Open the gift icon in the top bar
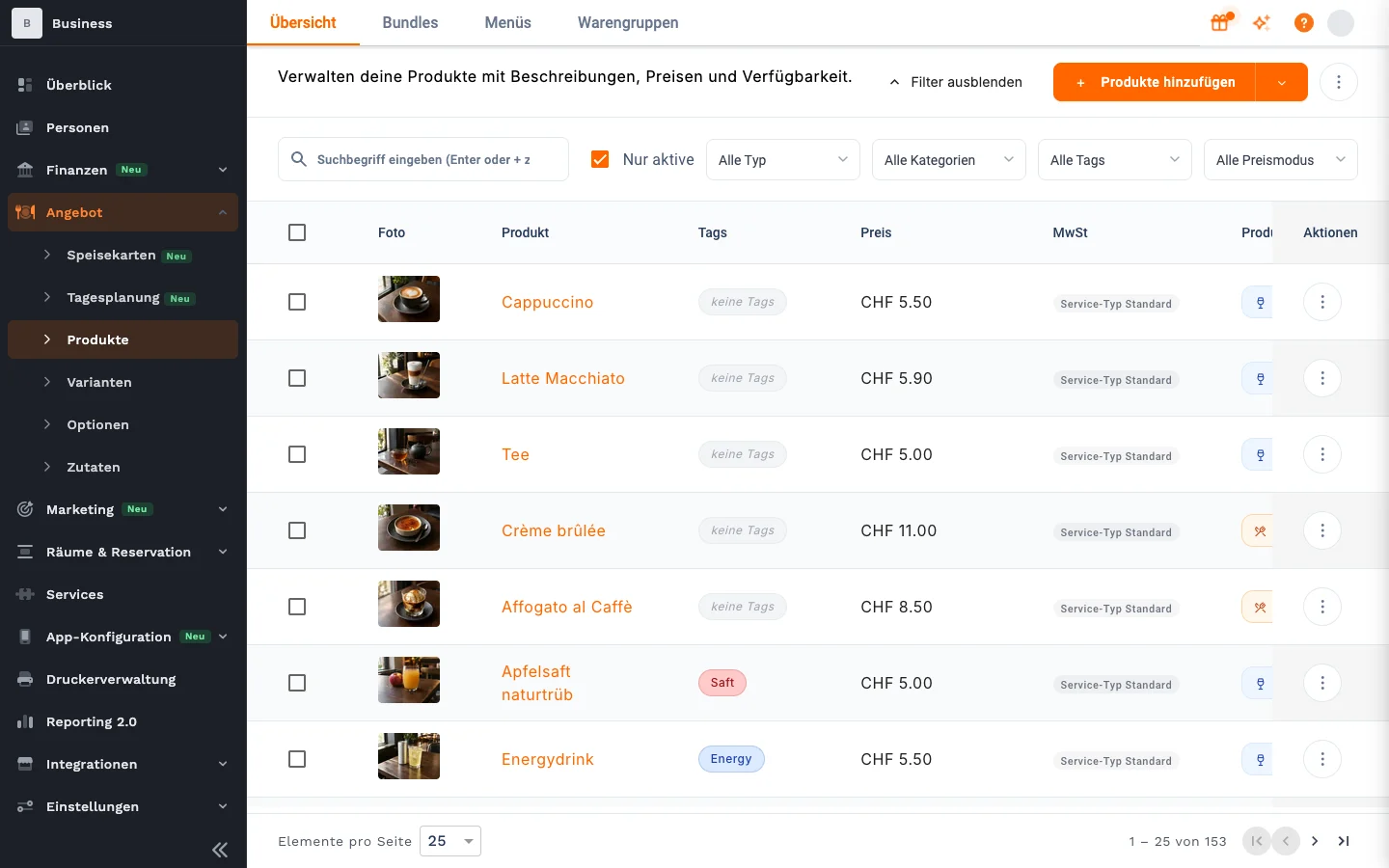The image size is (1389, 868). 1221,22
